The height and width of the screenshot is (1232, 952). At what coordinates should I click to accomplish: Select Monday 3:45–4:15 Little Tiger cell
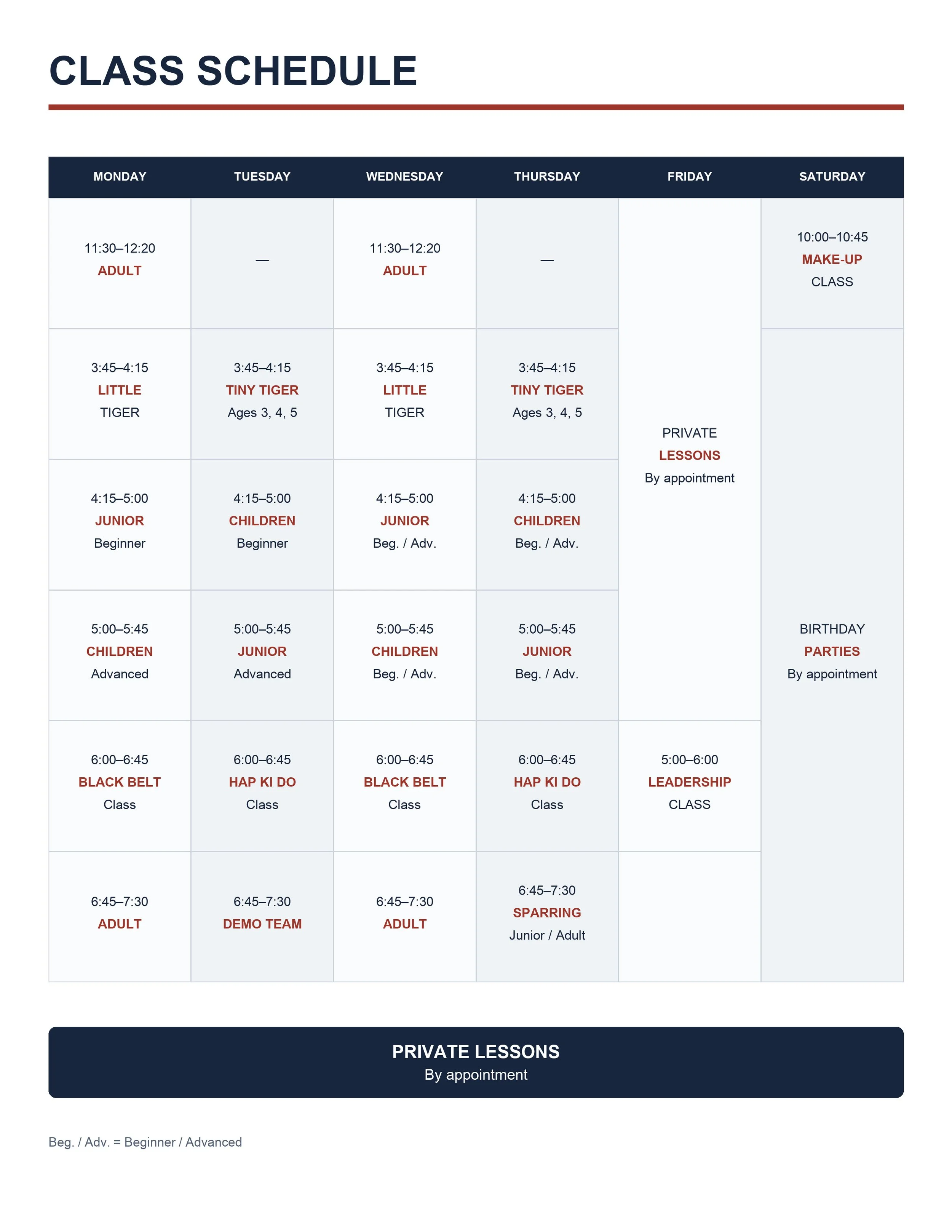click(120, 394)
